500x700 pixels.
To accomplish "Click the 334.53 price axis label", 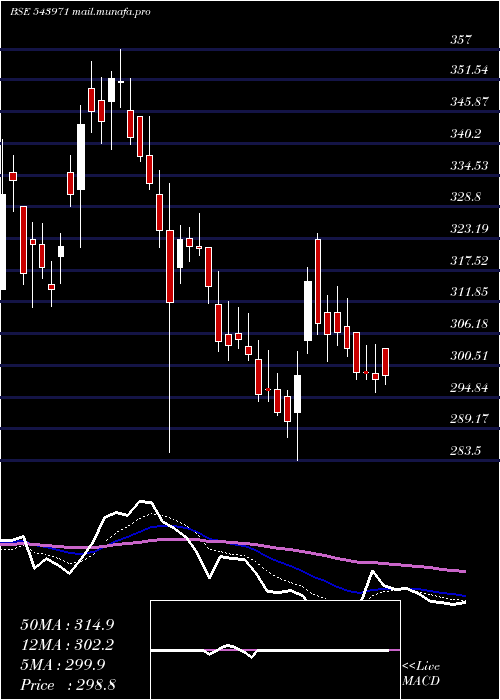I will pos(469,166).
